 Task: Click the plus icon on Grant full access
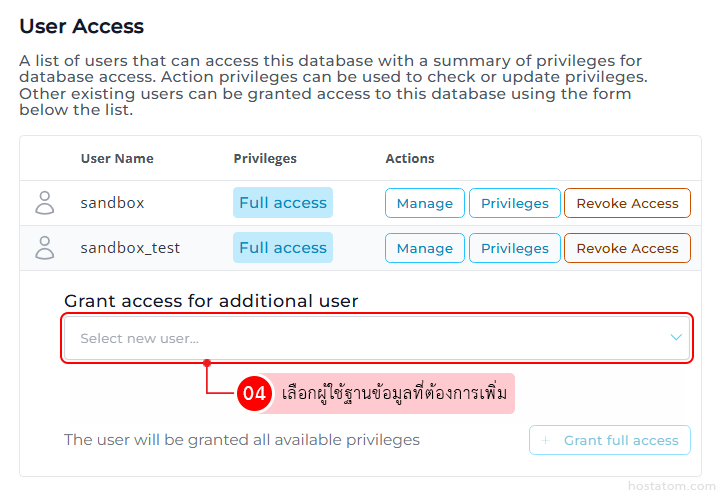coord(545,440)
